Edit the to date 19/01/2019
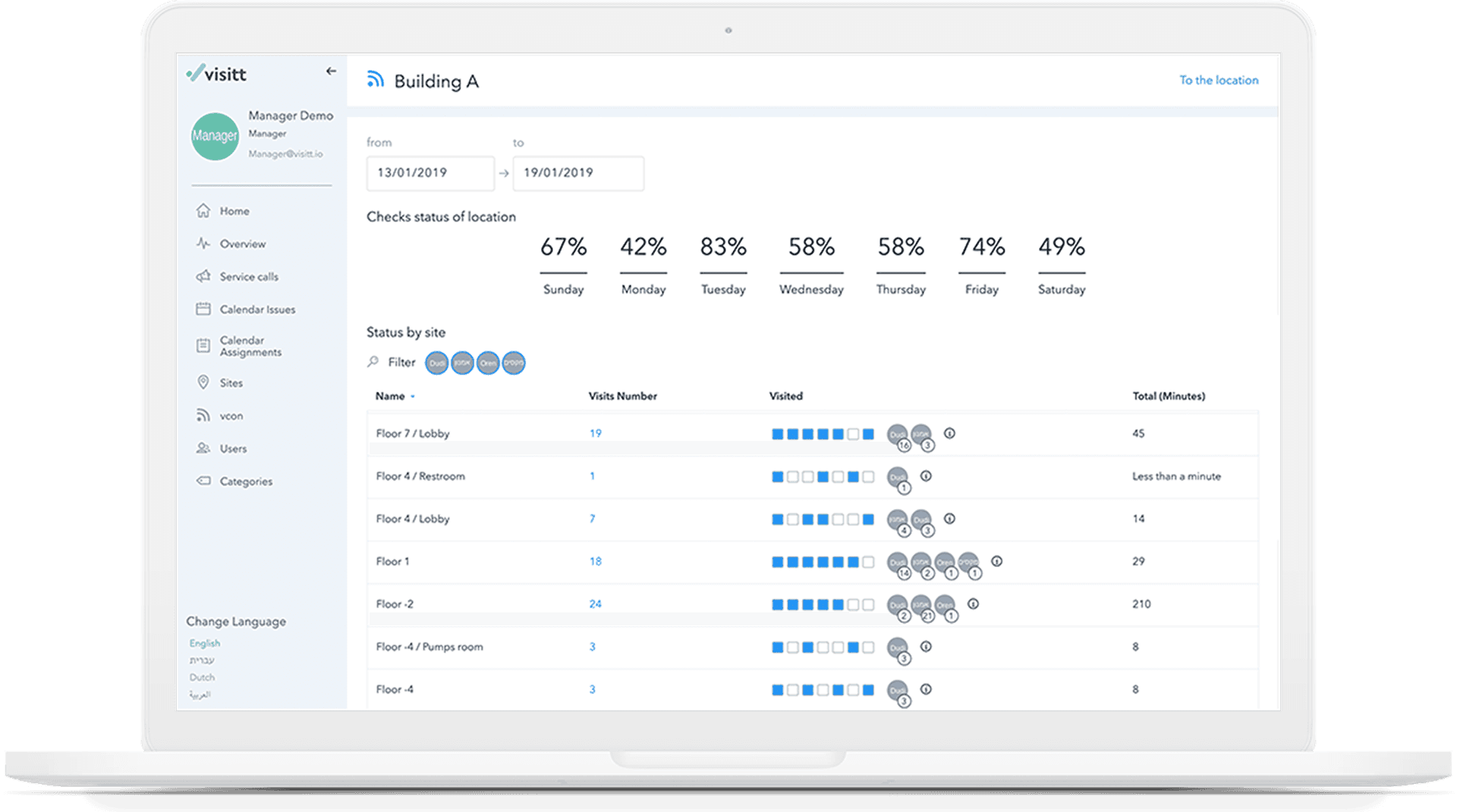This screenshot has width=1457, height=812. coord(578,173)
